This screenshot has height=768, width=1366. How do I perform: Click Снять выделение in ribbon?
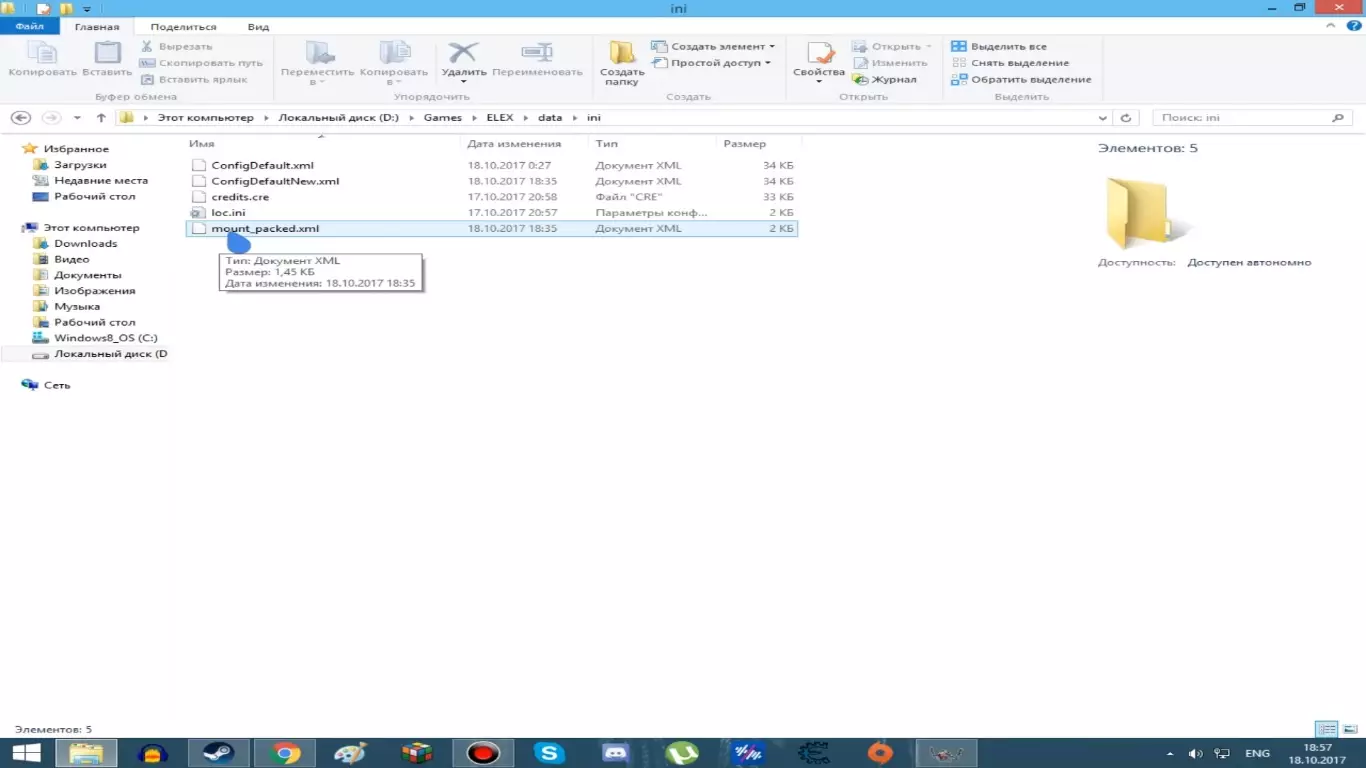point(1010,63)
